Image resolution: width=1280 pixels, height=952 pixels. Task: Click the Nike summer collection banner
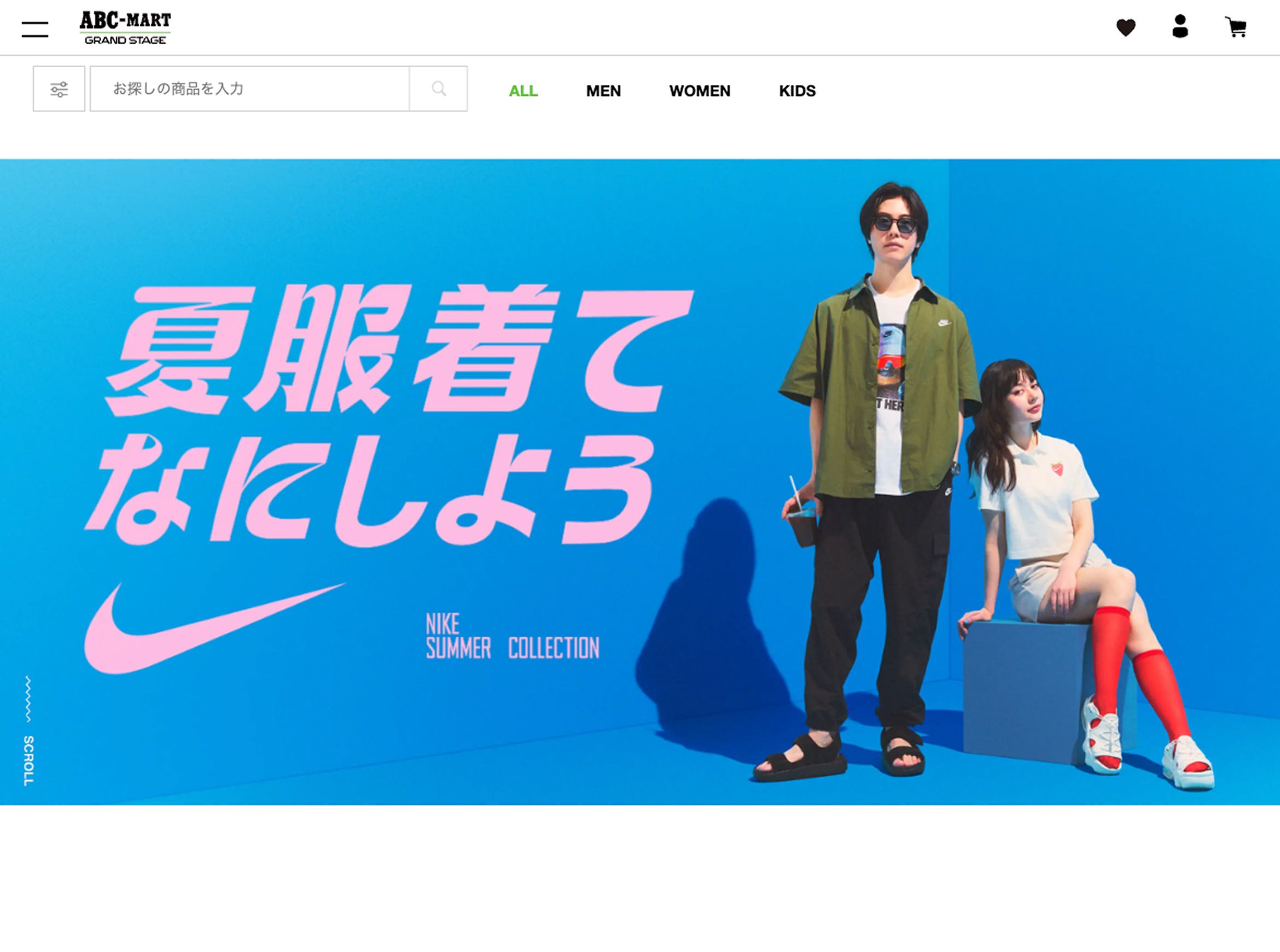(x=640, y=482)
